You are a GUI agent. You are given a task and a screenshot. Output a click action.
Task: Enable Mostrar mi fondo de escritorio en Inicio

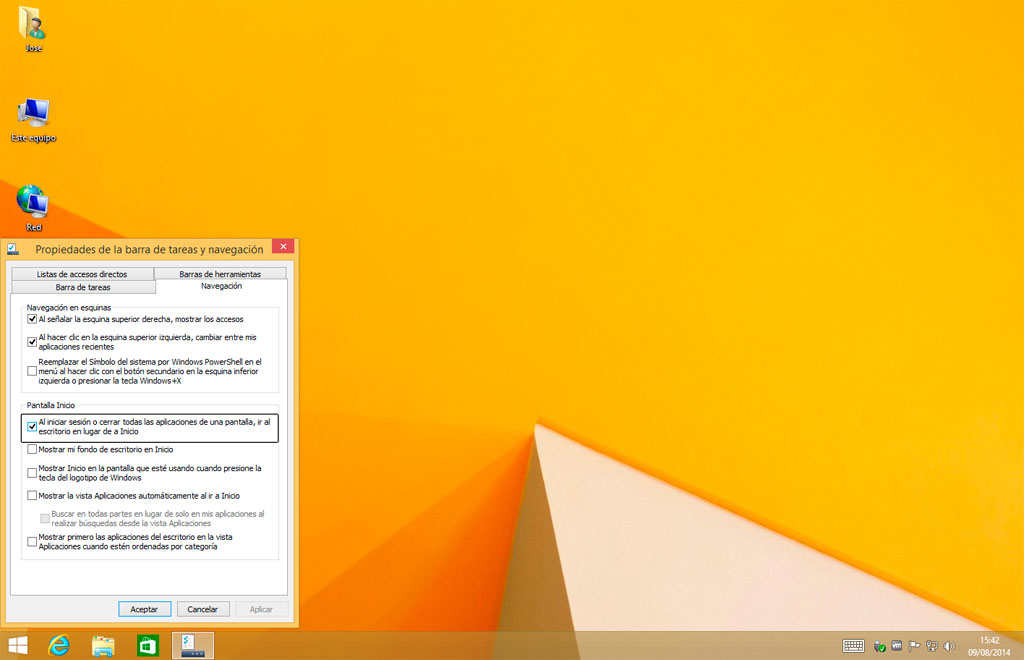click(33, 449)
